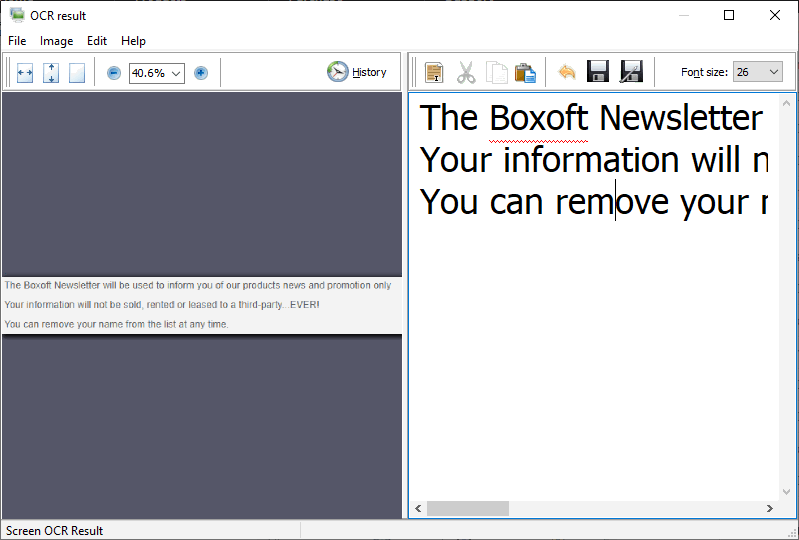Click the word Boxoft in OCR text

[x=539, y=118]
